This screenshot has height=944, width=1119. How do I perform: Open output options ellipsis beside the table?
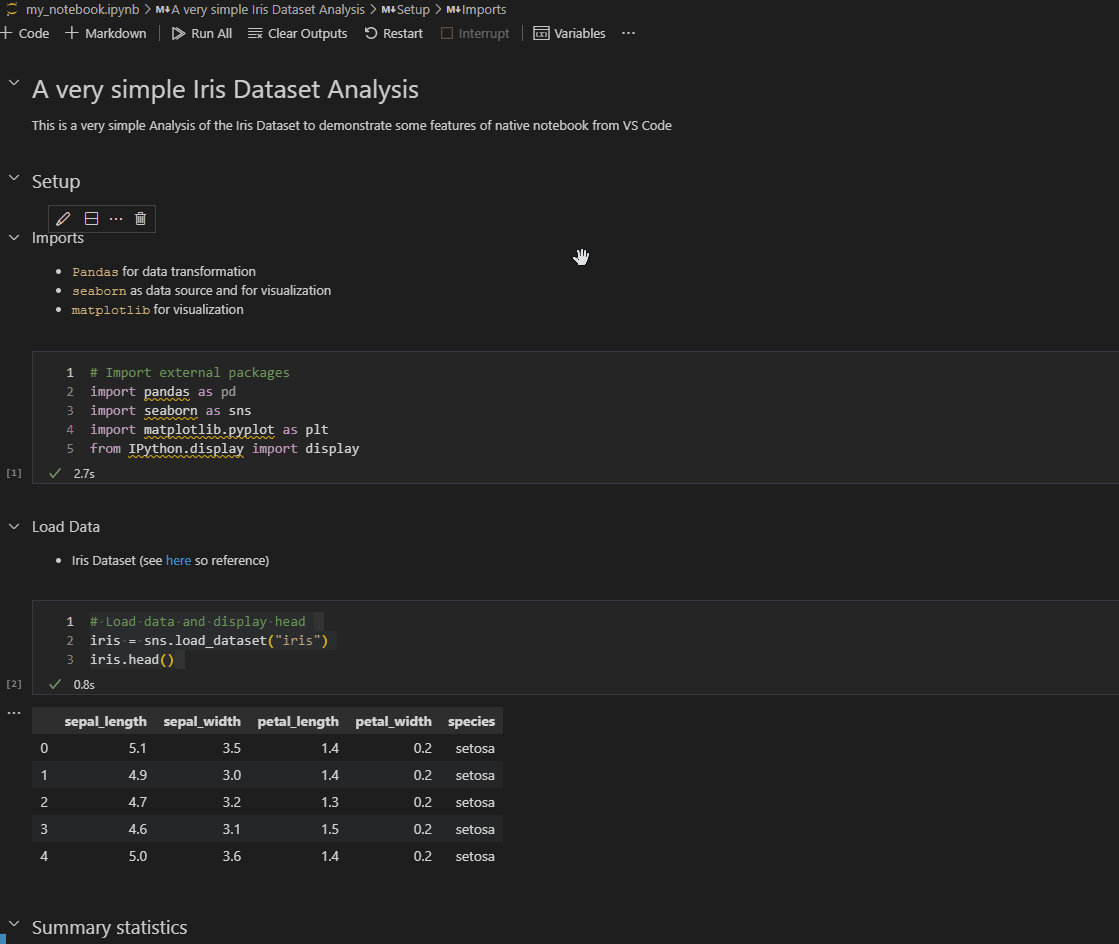tap(14, 713)
